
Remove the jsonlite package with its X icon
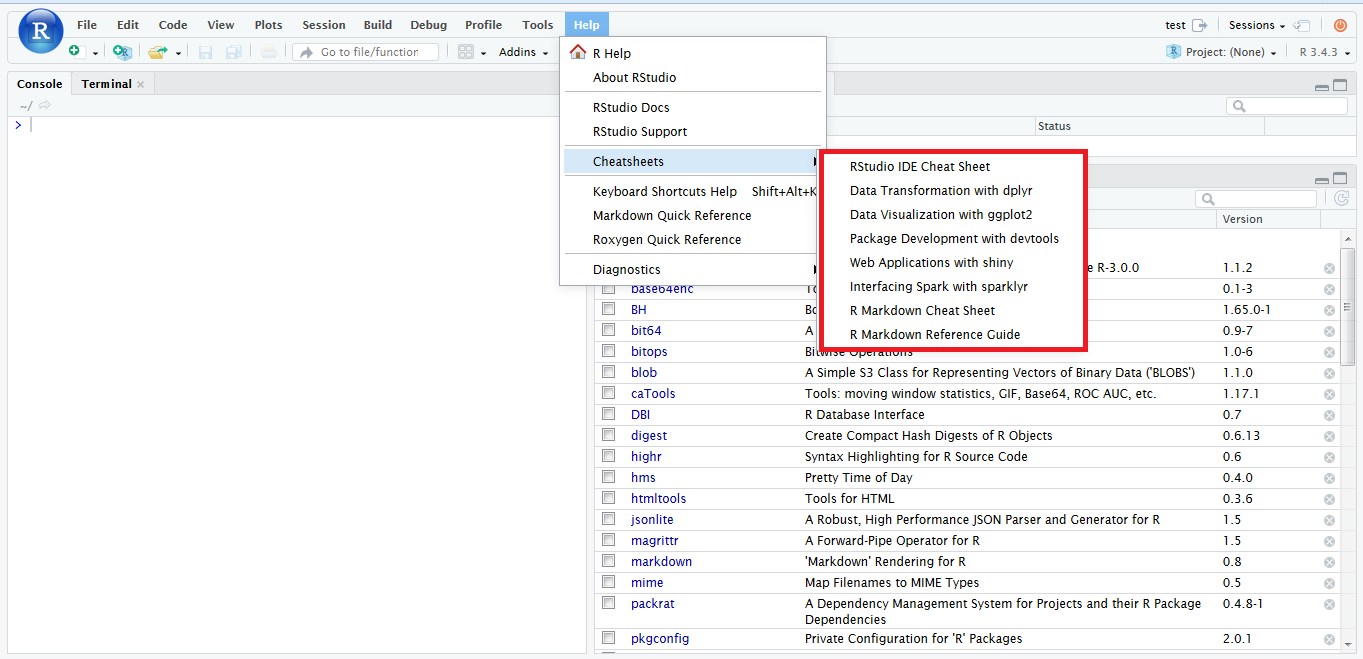click(1329, 520)
